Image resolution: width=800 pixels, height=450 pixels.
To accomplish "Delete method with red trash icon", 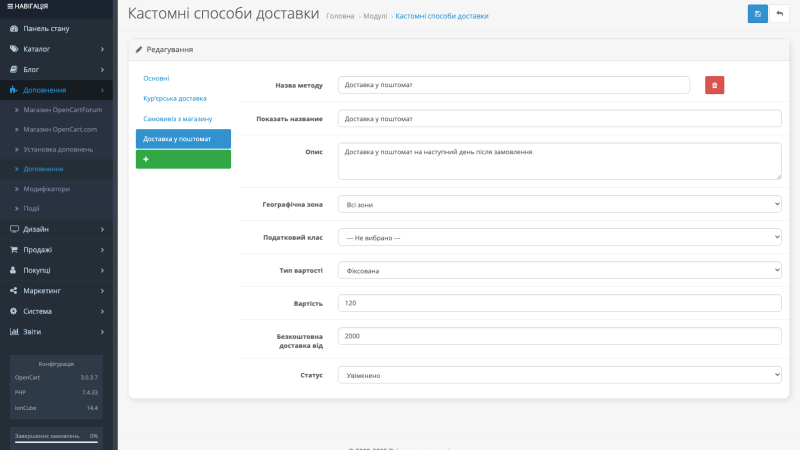I will (714, 85).
